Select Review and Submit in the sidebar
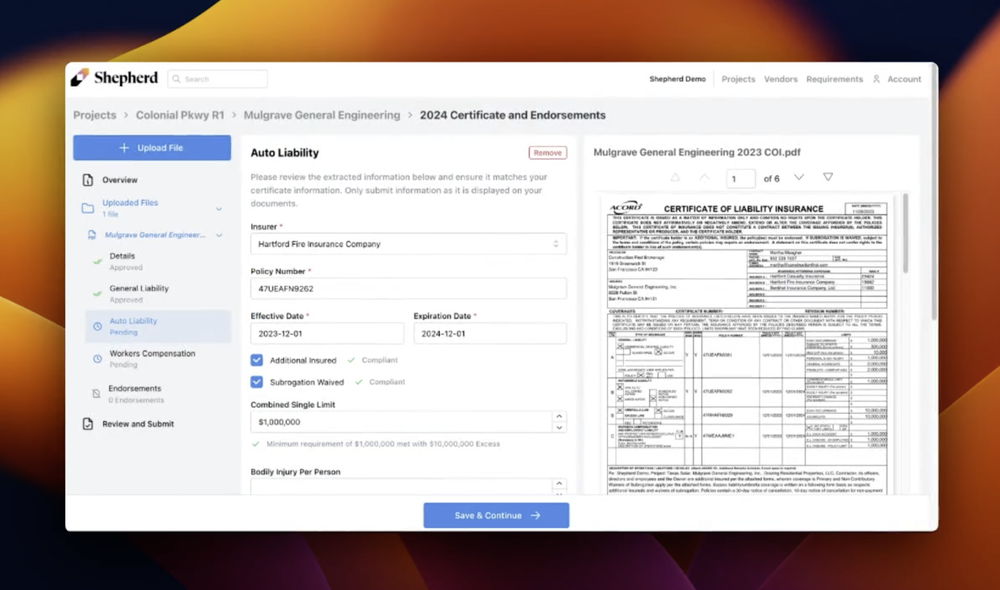Image resolution: width=1000 pixels, height=590 pixels. tap(138, 424)
